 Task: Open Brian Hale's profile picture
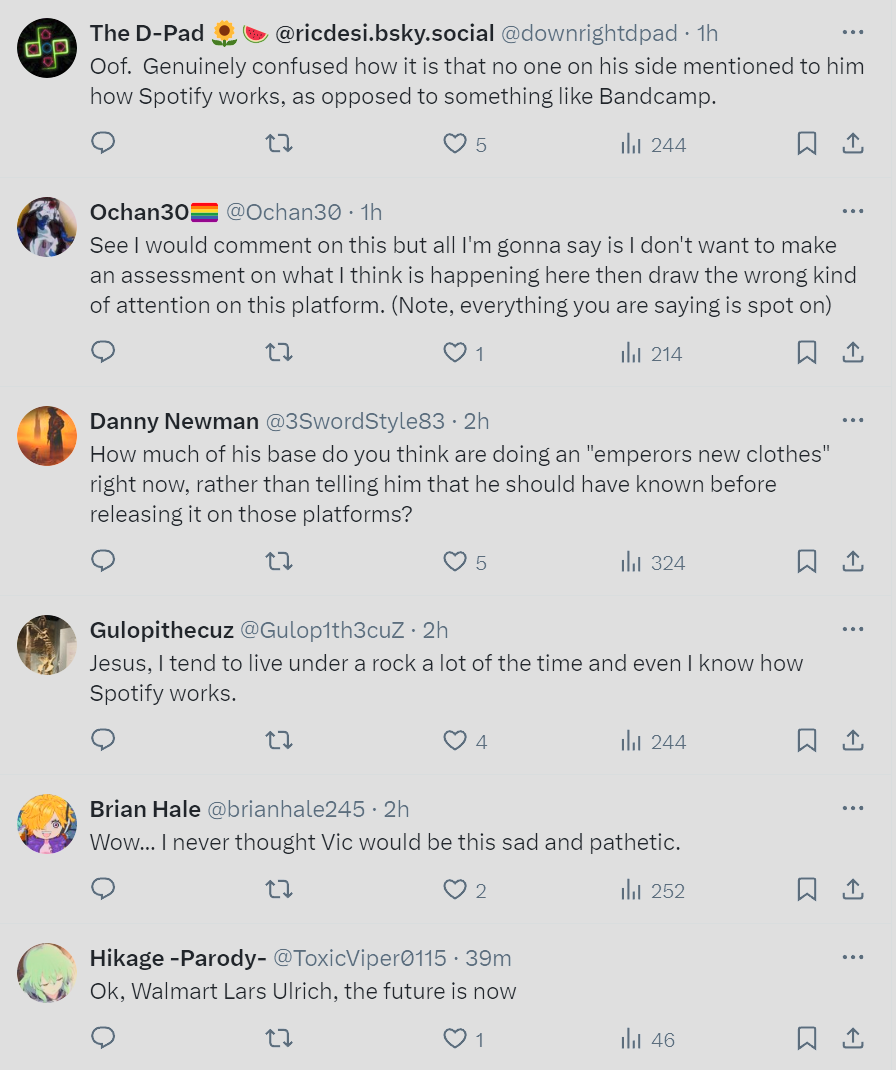tap(46, 824)
